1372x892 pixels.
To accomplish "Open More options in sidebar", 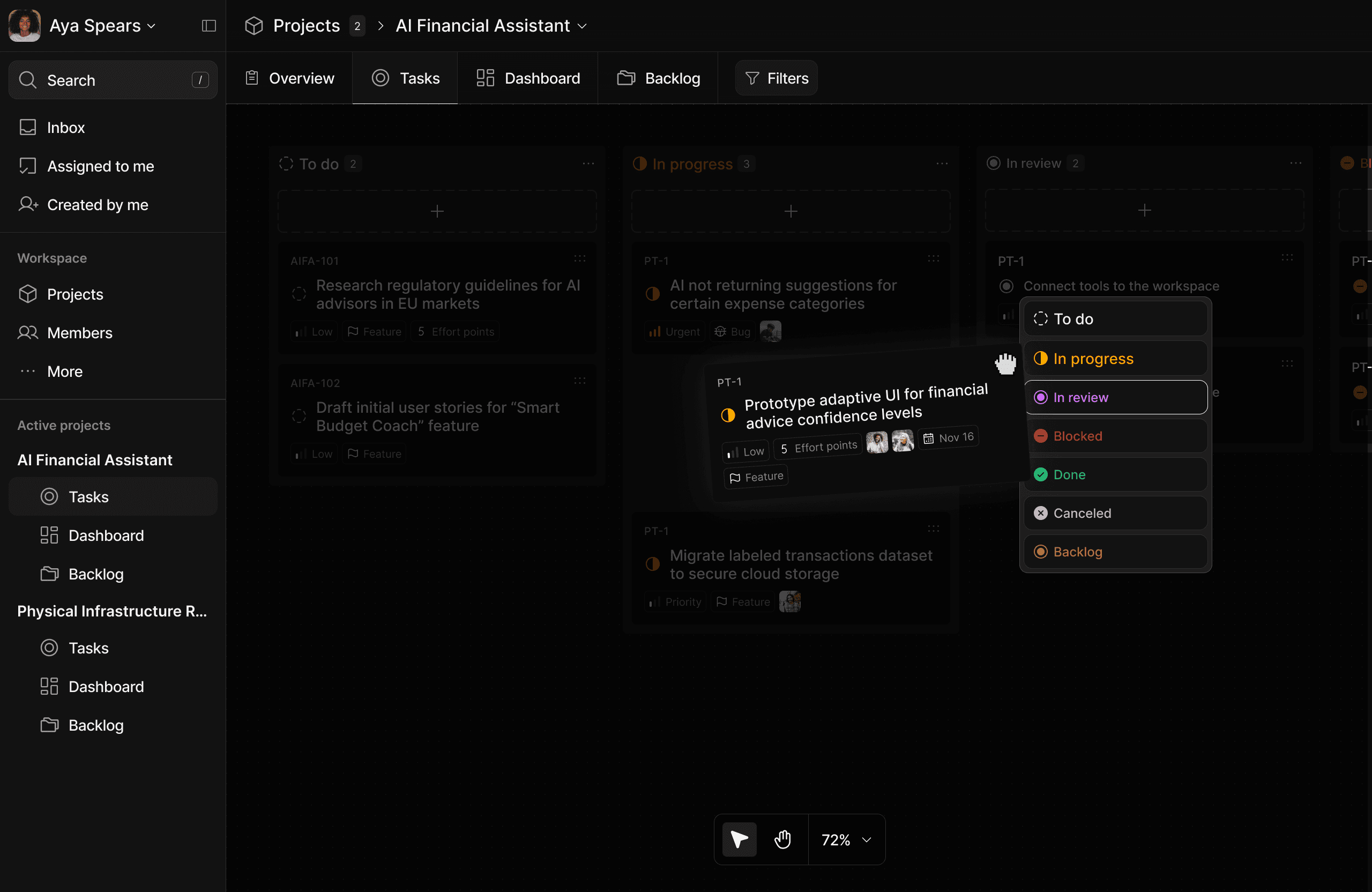I will pyautogui.click(x=64, y=371).
